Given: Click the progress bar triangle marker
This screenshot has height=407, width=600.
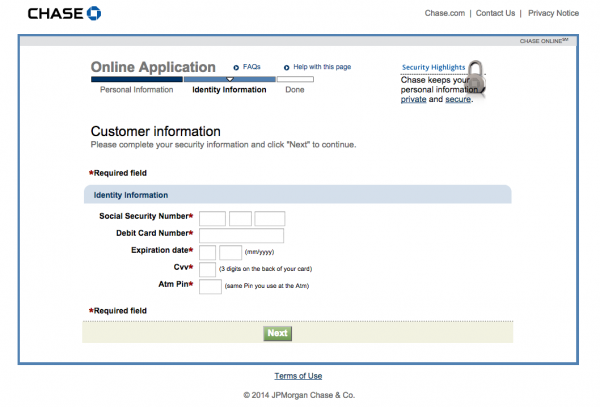Looking at the screenshot, I should 230,79.
